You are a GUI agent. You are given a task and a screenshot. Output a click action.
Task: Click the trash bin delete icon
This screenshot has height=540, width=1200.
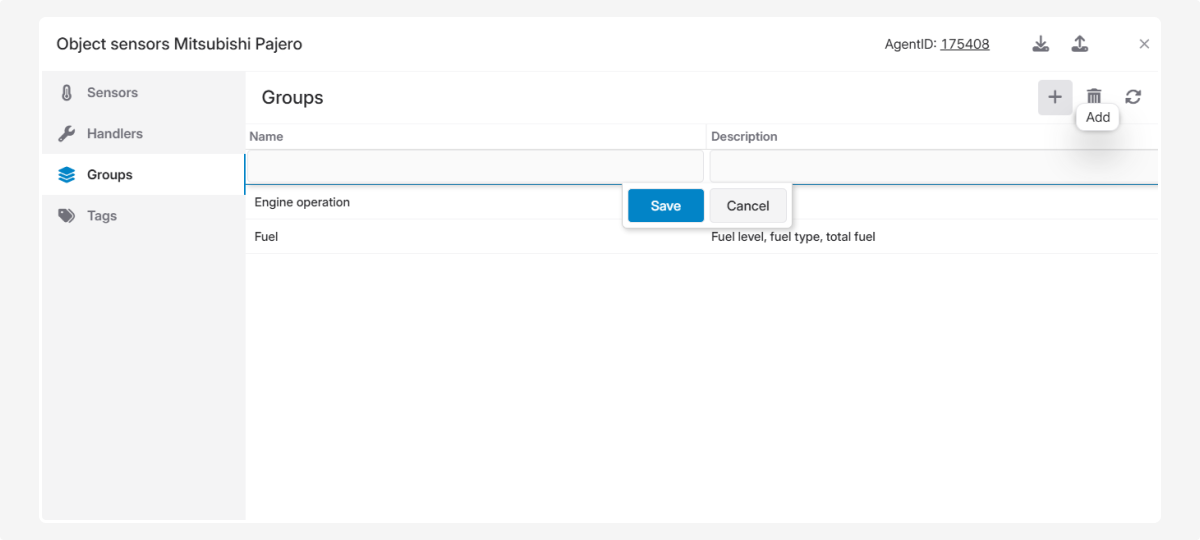1094,97
